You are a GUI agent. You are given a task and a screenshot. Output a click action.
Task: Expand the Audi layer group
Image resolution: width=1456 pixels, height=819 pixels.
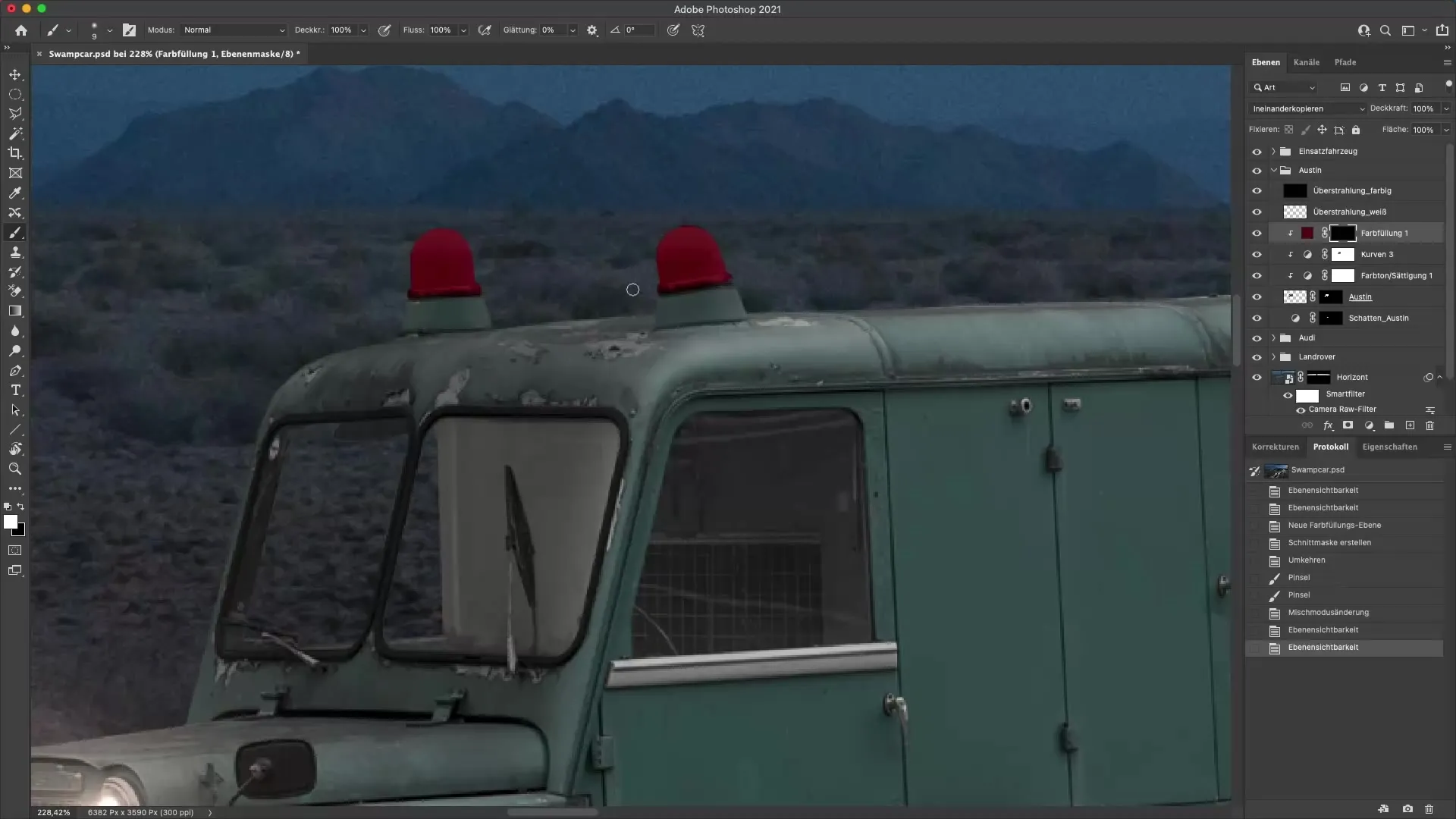(x=1273, y=338)
